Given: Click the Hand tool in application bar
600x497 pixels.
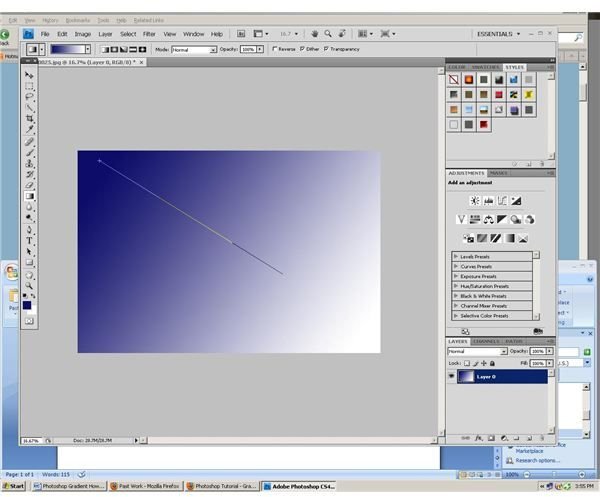Looking at the screenshot, I should 315,34.
